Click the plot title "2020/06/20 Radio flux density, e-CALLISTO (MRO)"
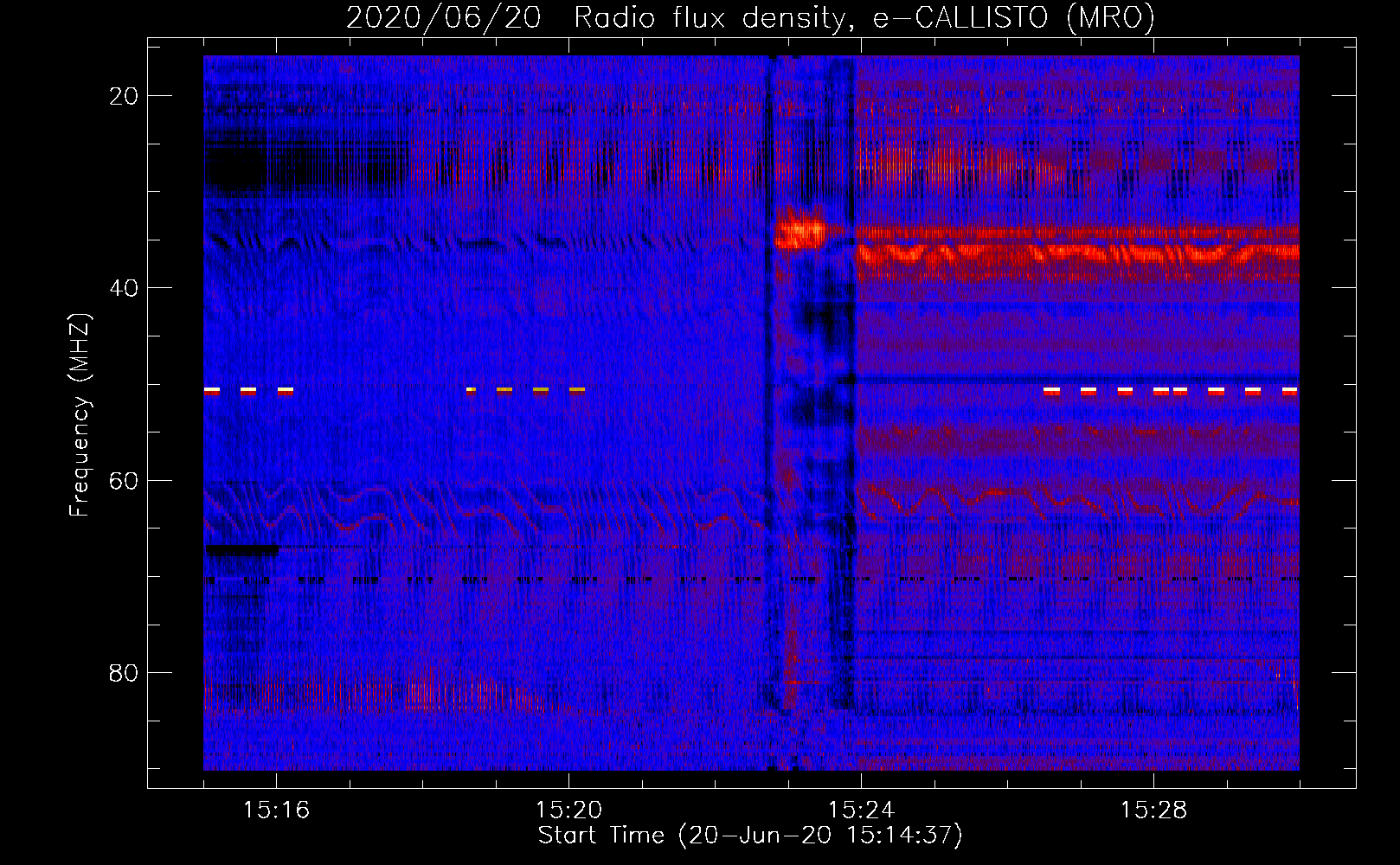 tap(750, 17)
